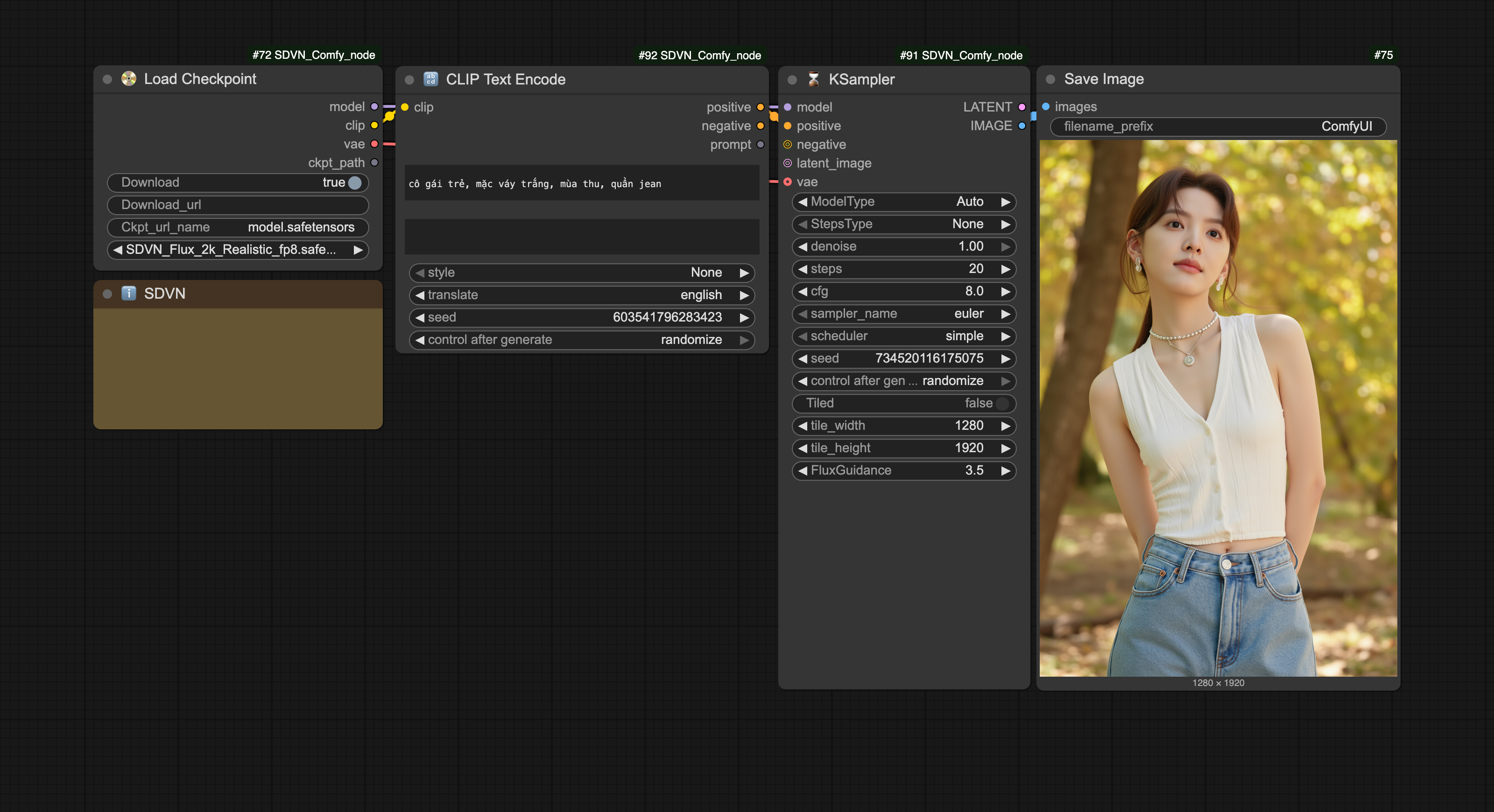The width and height of the screenshot is (1494, 812).
Task: Click the model output socket on Load Checkpoint
Action: pos(374,107)
